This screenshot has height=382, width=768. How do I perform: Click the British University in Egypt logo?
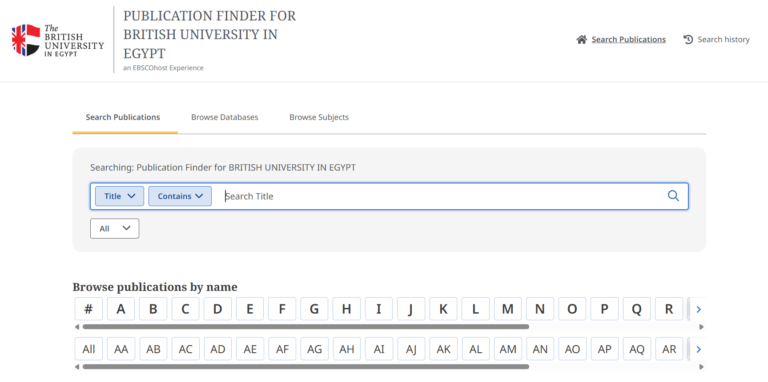coord(58,40)
